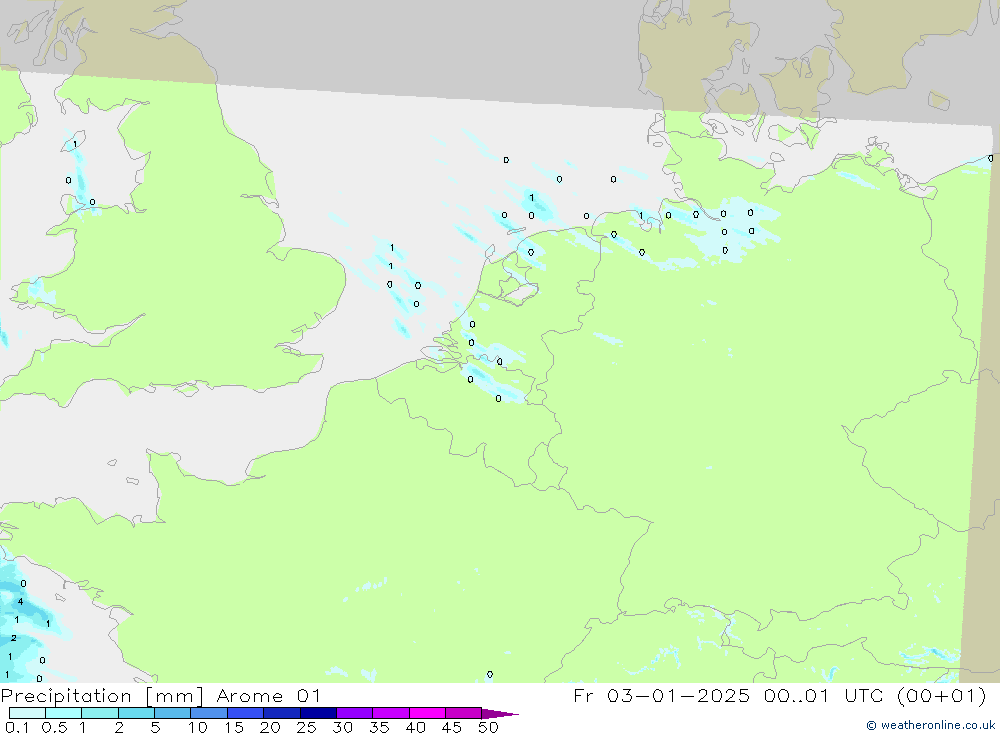Choose the 40 to 45 mm magenta swatch
Screen dimensions: 1000x733
427,713
